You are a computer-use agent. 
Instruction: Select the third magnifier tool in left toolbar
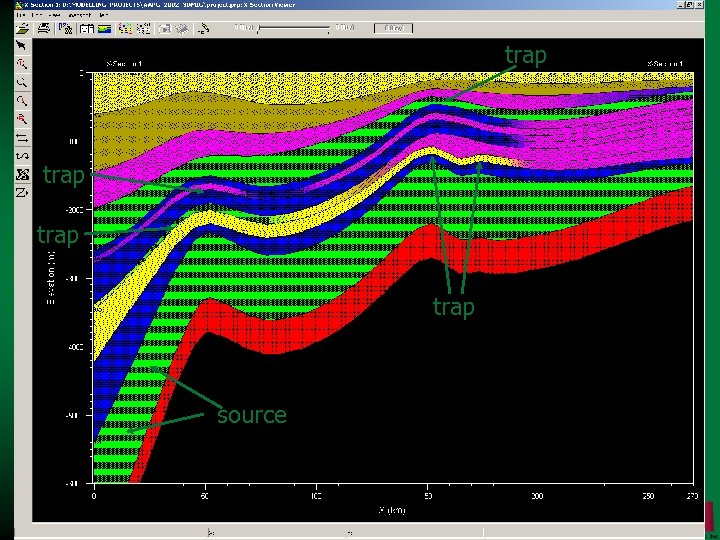[22, 101]
